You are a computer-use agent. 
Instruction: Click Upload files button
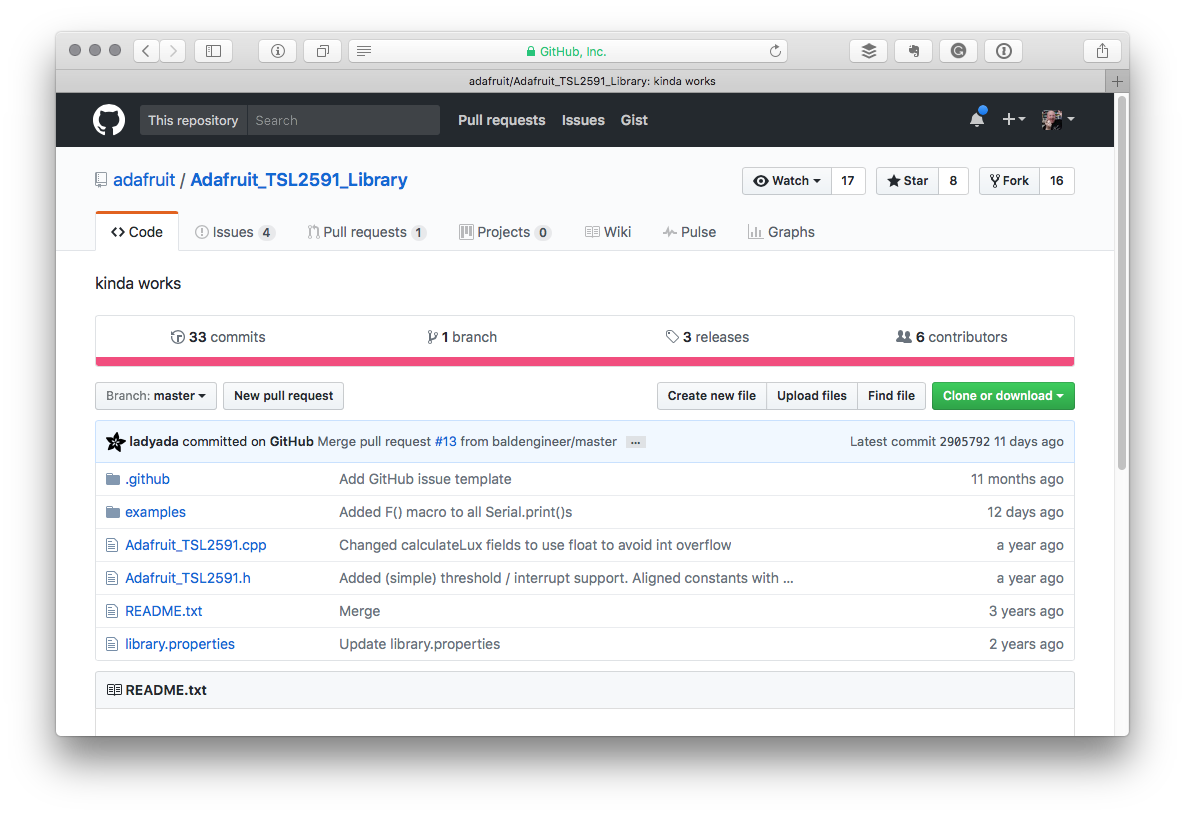812,396
